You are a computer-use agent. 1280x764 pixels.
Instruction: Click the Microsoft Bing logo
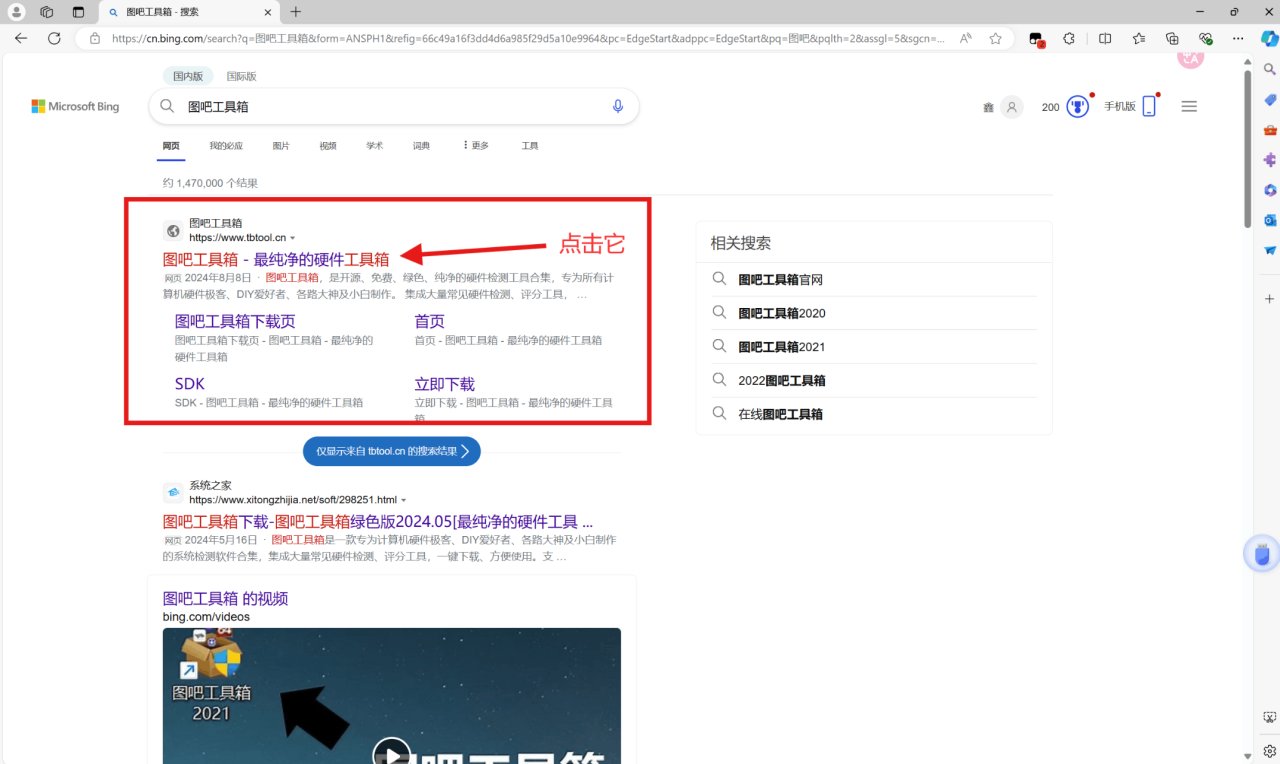[x=75, y=106]
